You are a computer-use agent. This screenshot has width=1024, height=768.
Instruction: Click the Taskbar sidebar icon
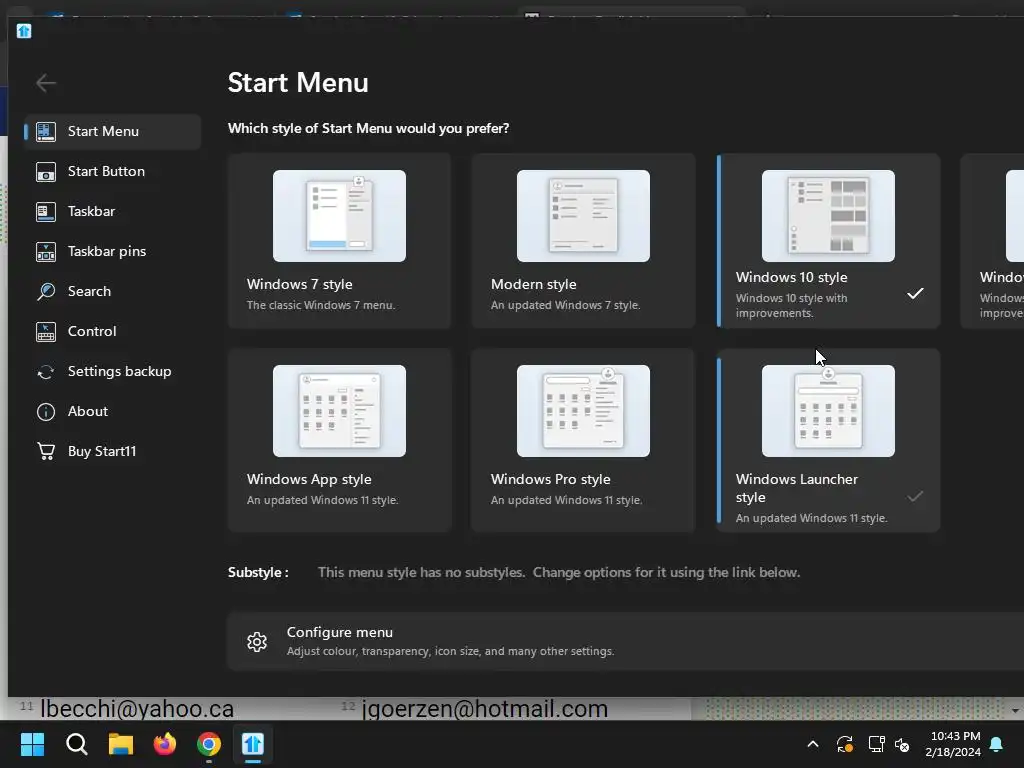coord(46,212)
